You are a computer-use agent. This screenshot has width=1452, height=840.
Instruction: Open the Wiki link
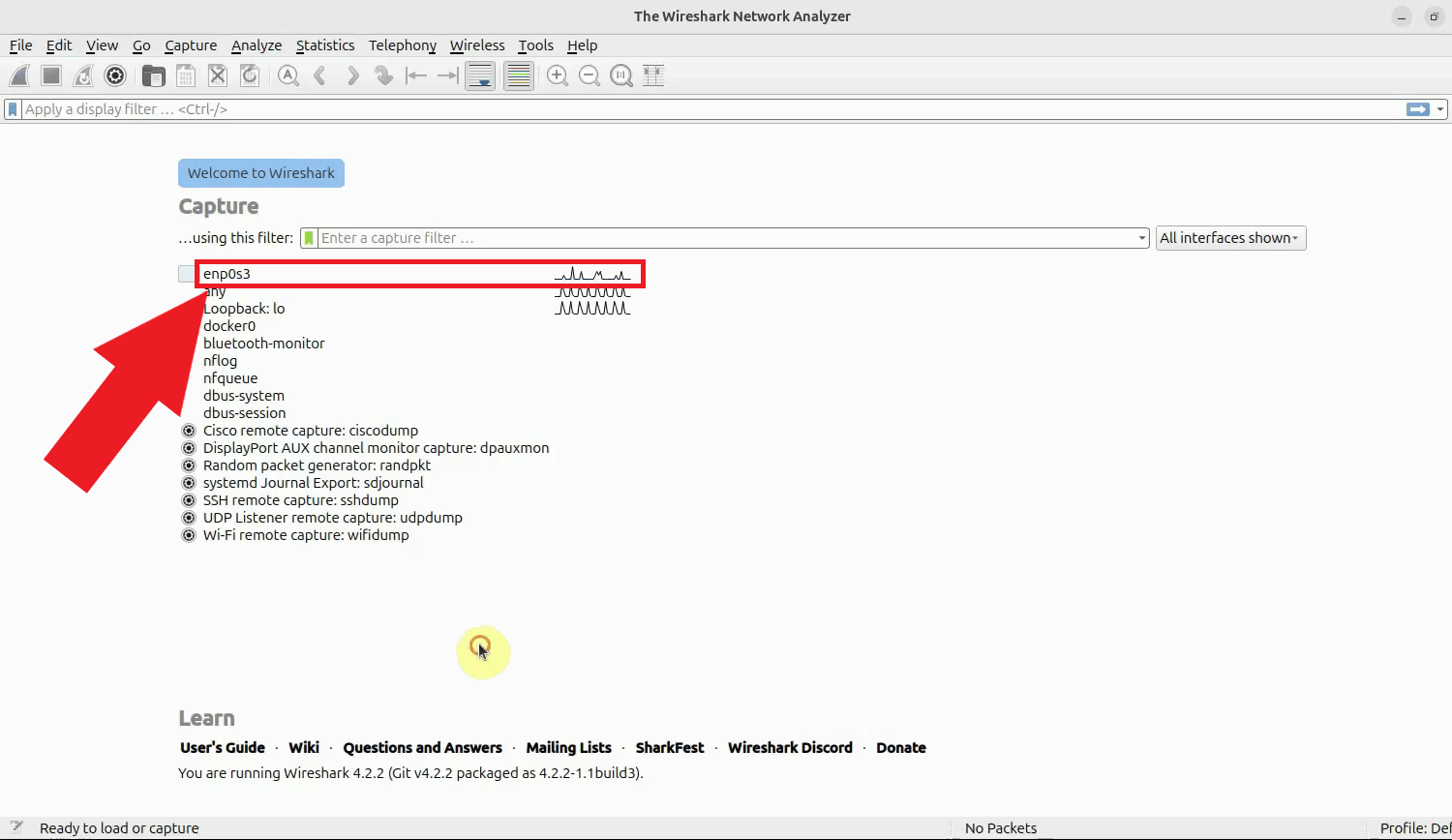[x=304, y=748]
